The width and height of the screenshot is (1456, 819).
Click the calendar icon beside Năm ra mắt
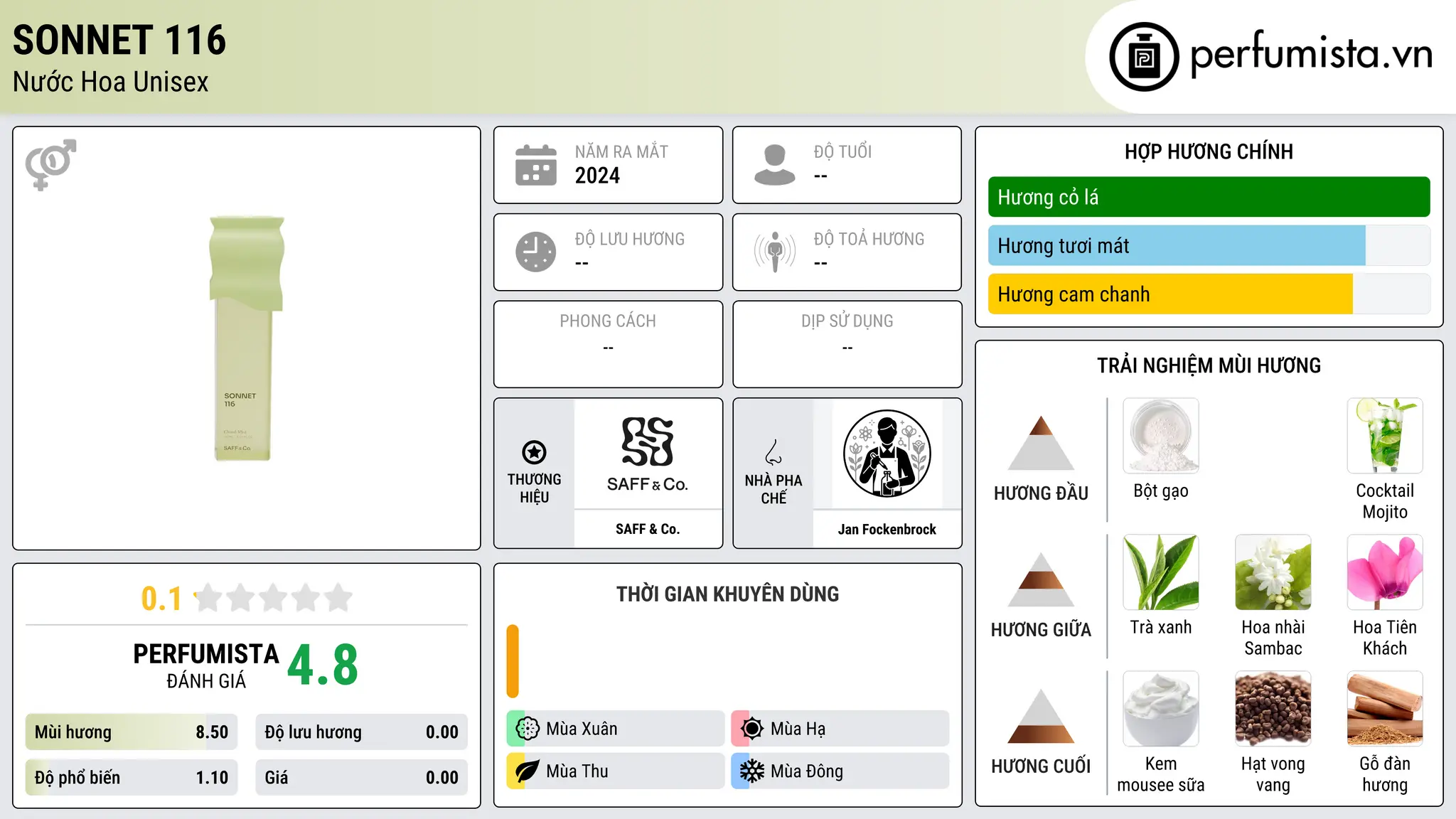coord(536,165)
